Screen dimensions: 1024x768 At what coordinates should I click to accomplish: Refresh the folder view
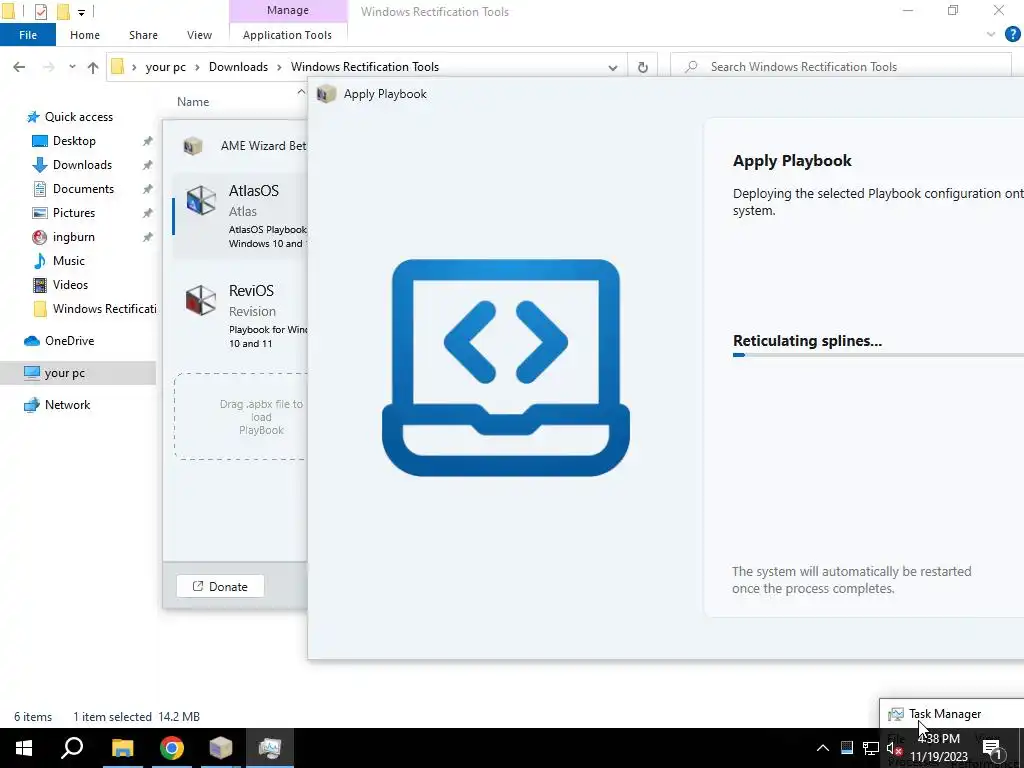tap(643, 67)
